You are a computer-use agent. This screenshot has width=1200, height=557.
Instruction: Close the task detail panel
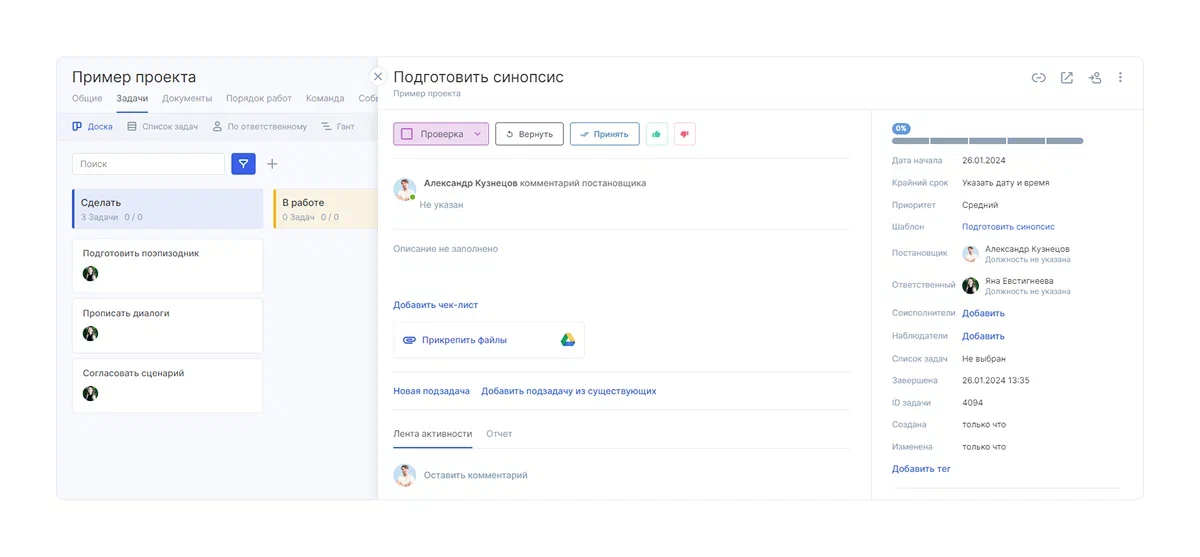click(x=378, y=77)
